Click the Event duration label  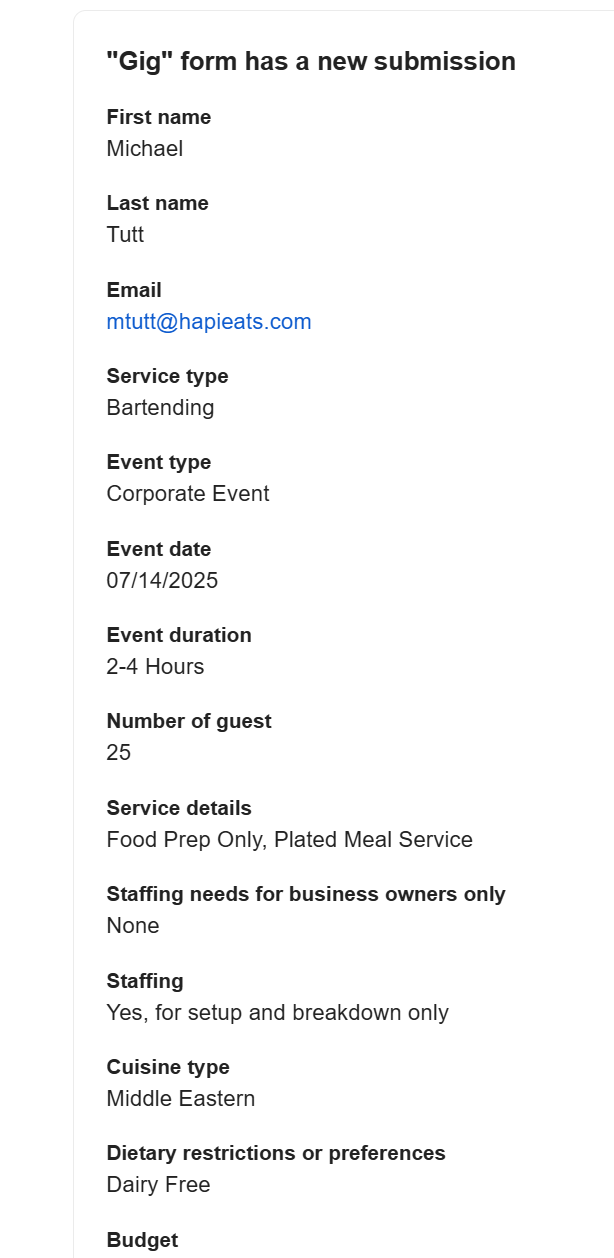tap(179, 635)
